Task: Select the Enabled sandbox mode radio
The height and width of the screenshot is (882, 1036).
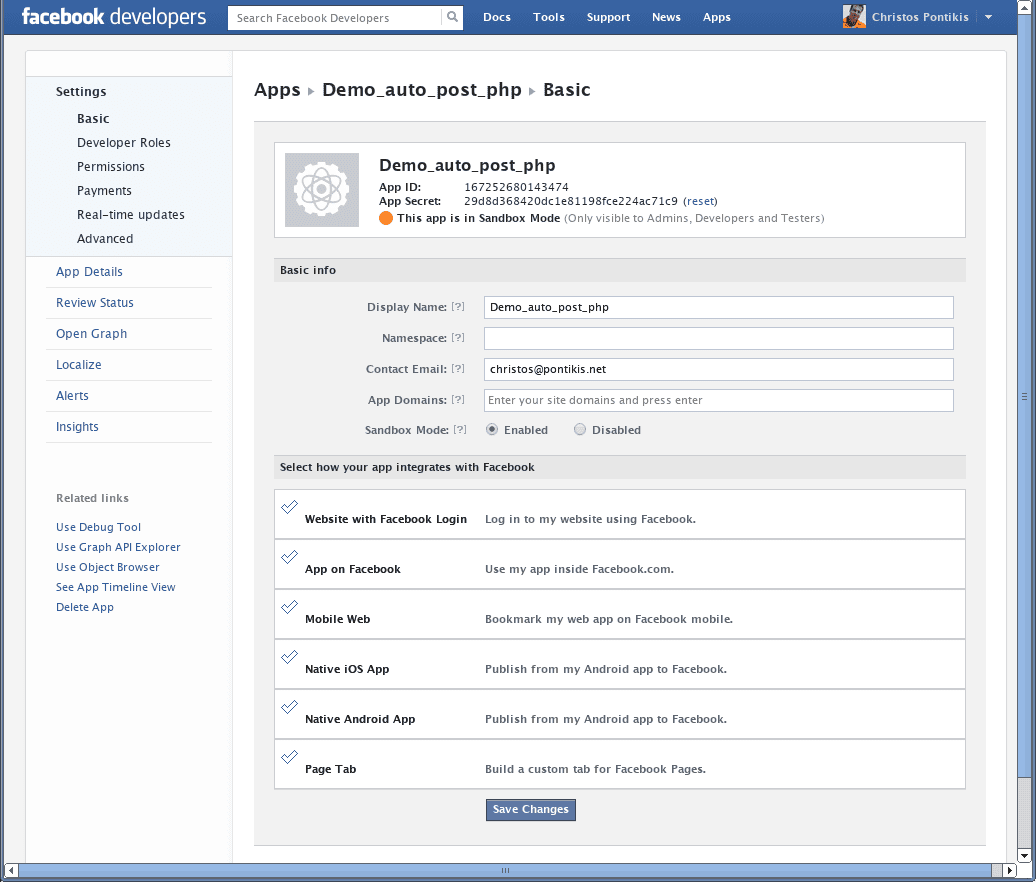Action: (x=492, y=429)
